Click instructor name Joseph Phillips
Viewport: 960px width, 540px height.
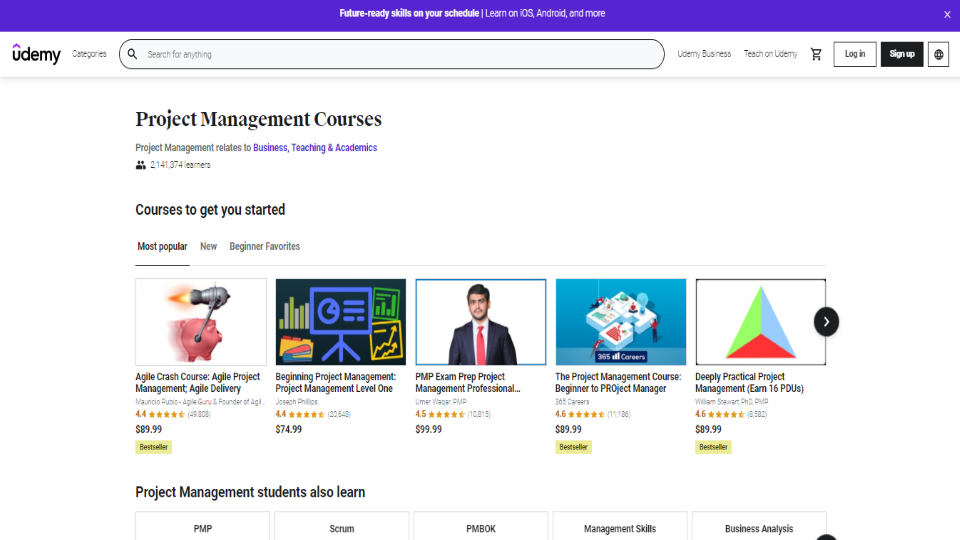[x=296, y=402]
